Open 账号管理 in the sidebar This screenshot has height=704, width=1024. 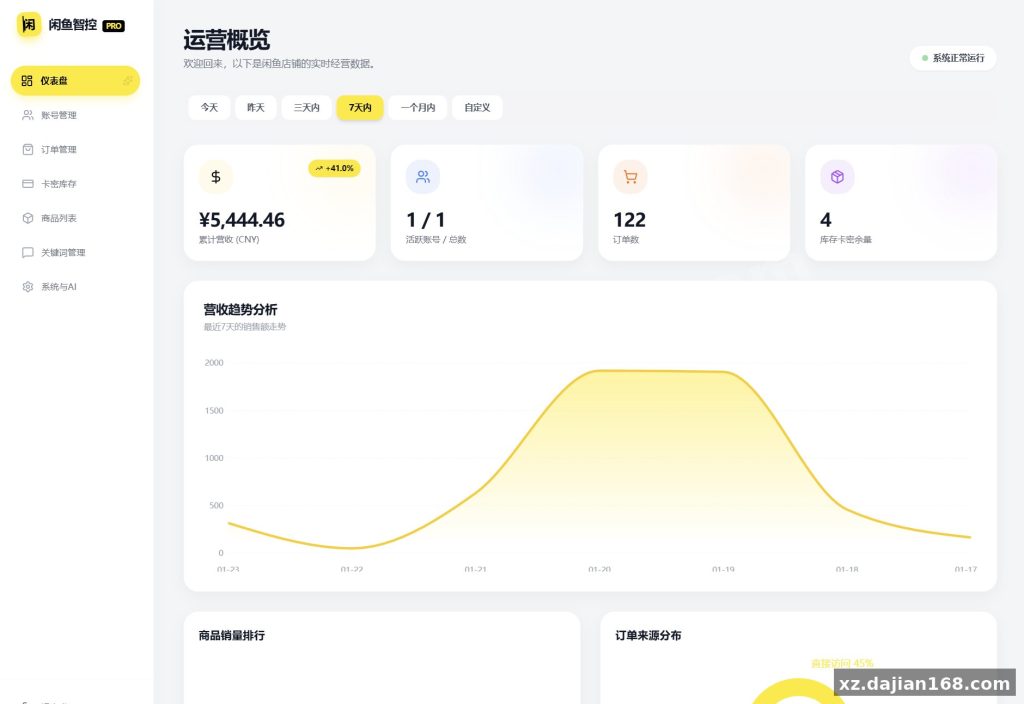(75, 115)
